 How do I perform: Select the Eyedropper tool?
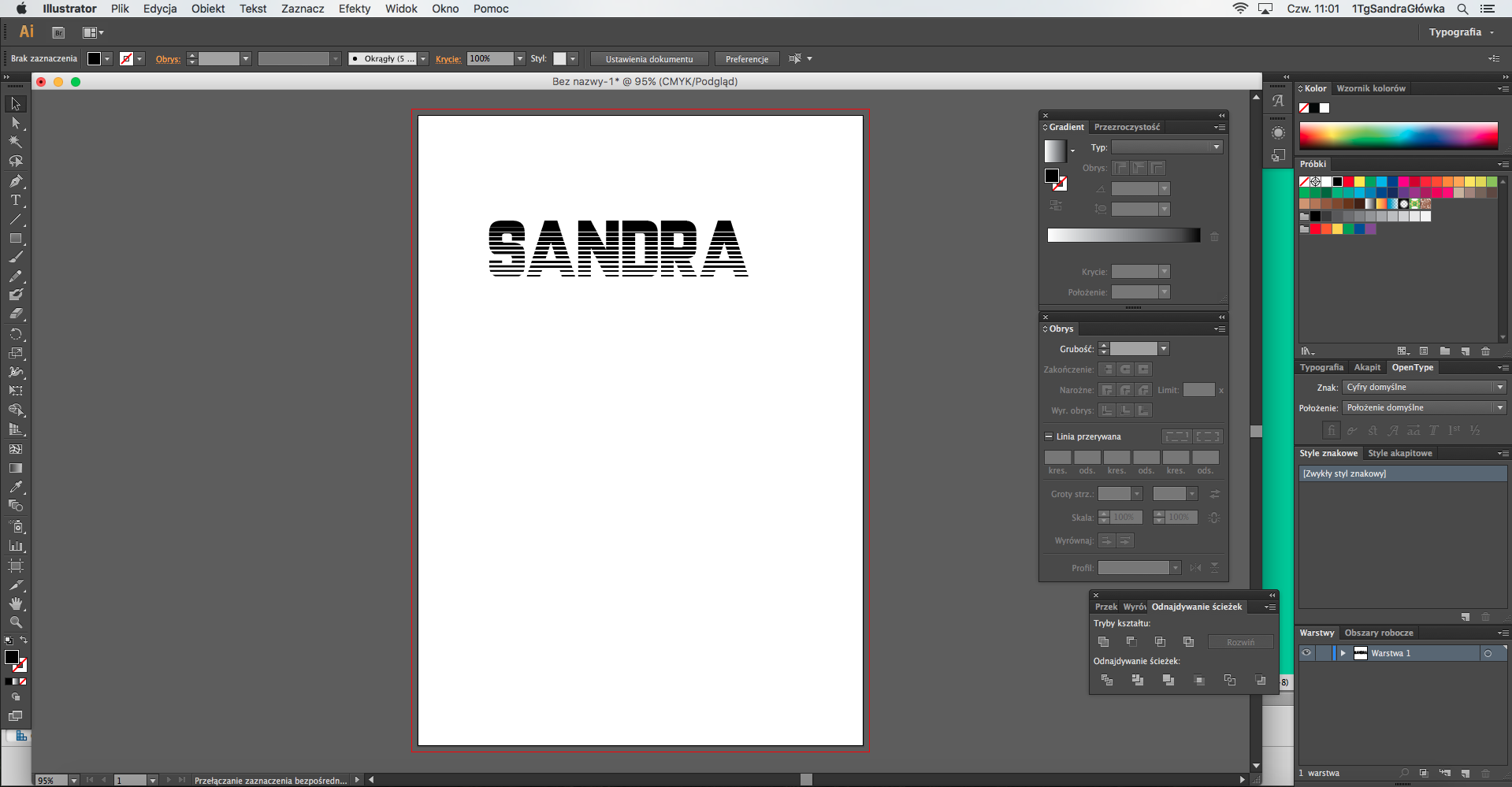[x=16, y=487]
